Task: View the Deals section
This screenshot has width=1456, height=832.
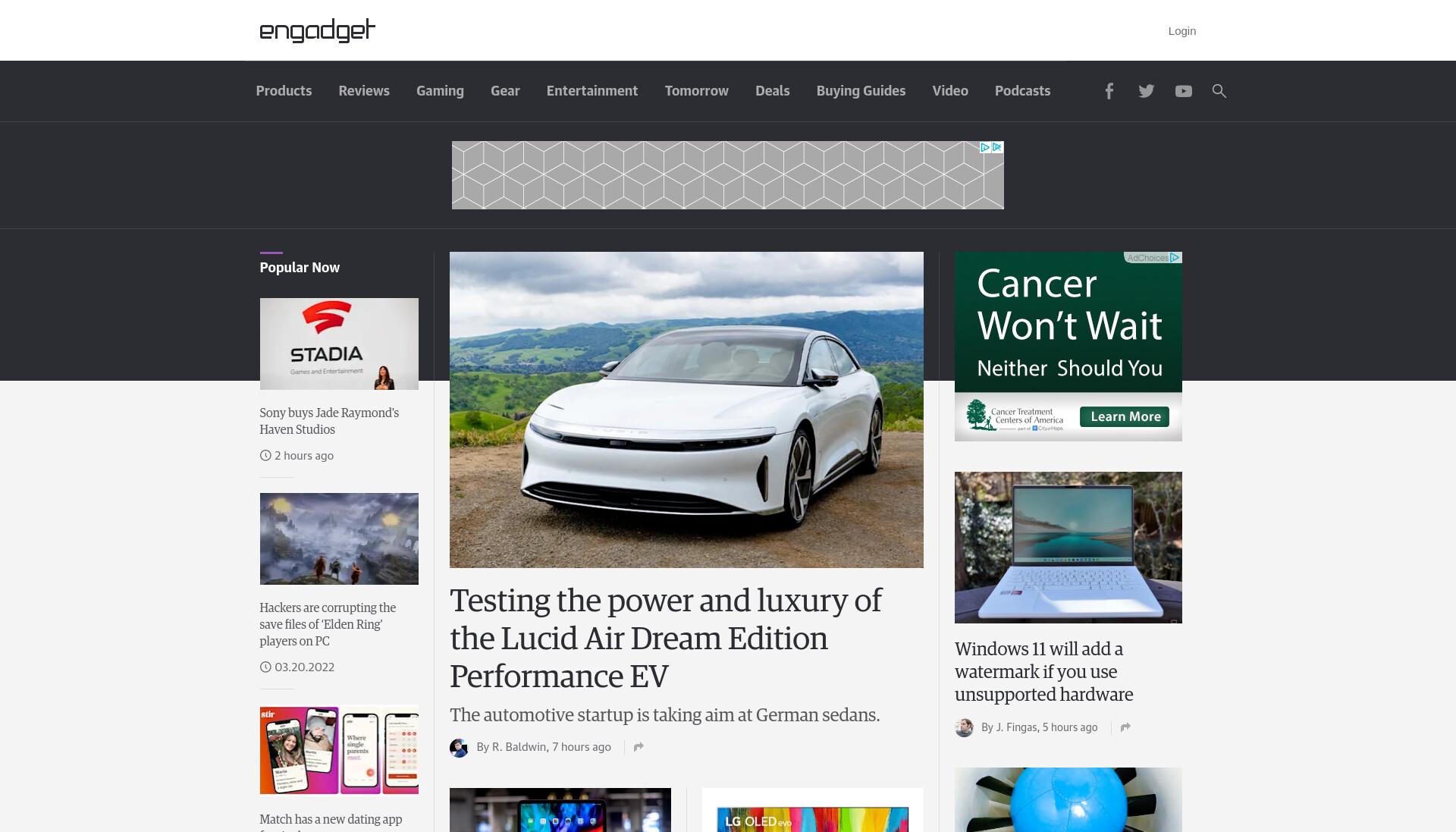Action: click(x=772, y=91)
